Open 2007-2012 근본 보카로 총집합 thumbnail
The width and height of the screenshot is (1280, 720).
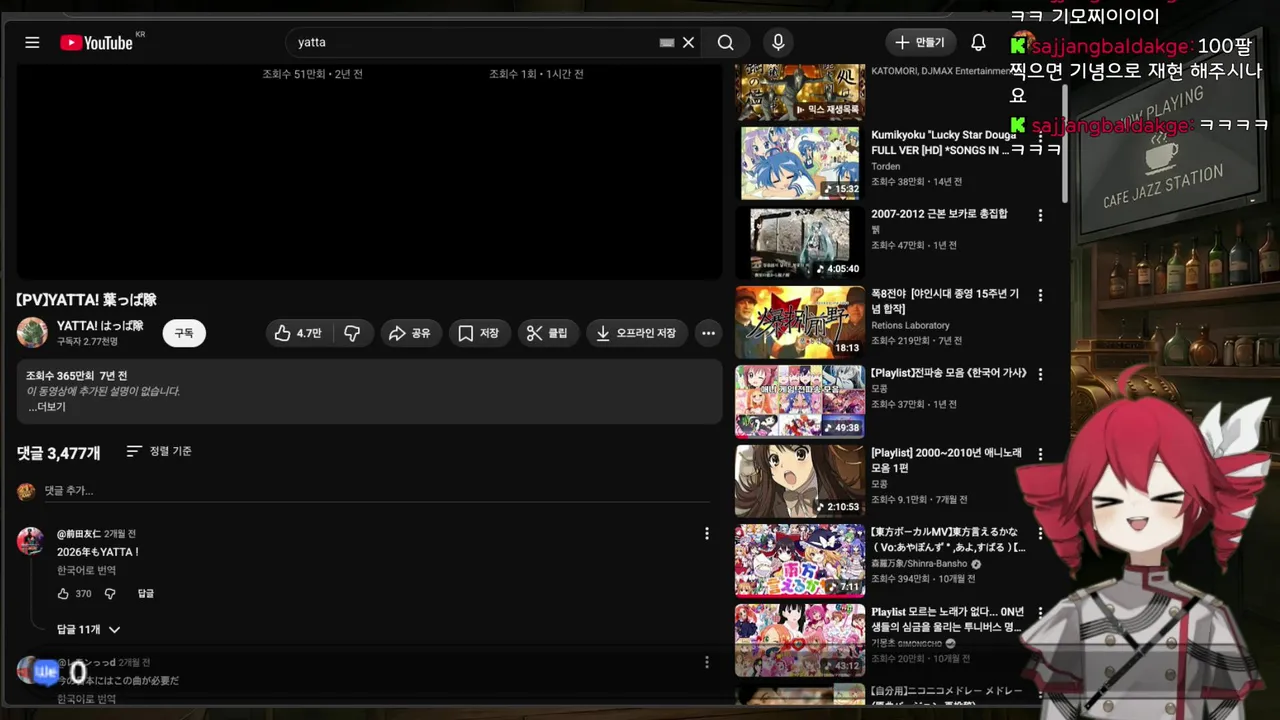(x=800, y=242)
